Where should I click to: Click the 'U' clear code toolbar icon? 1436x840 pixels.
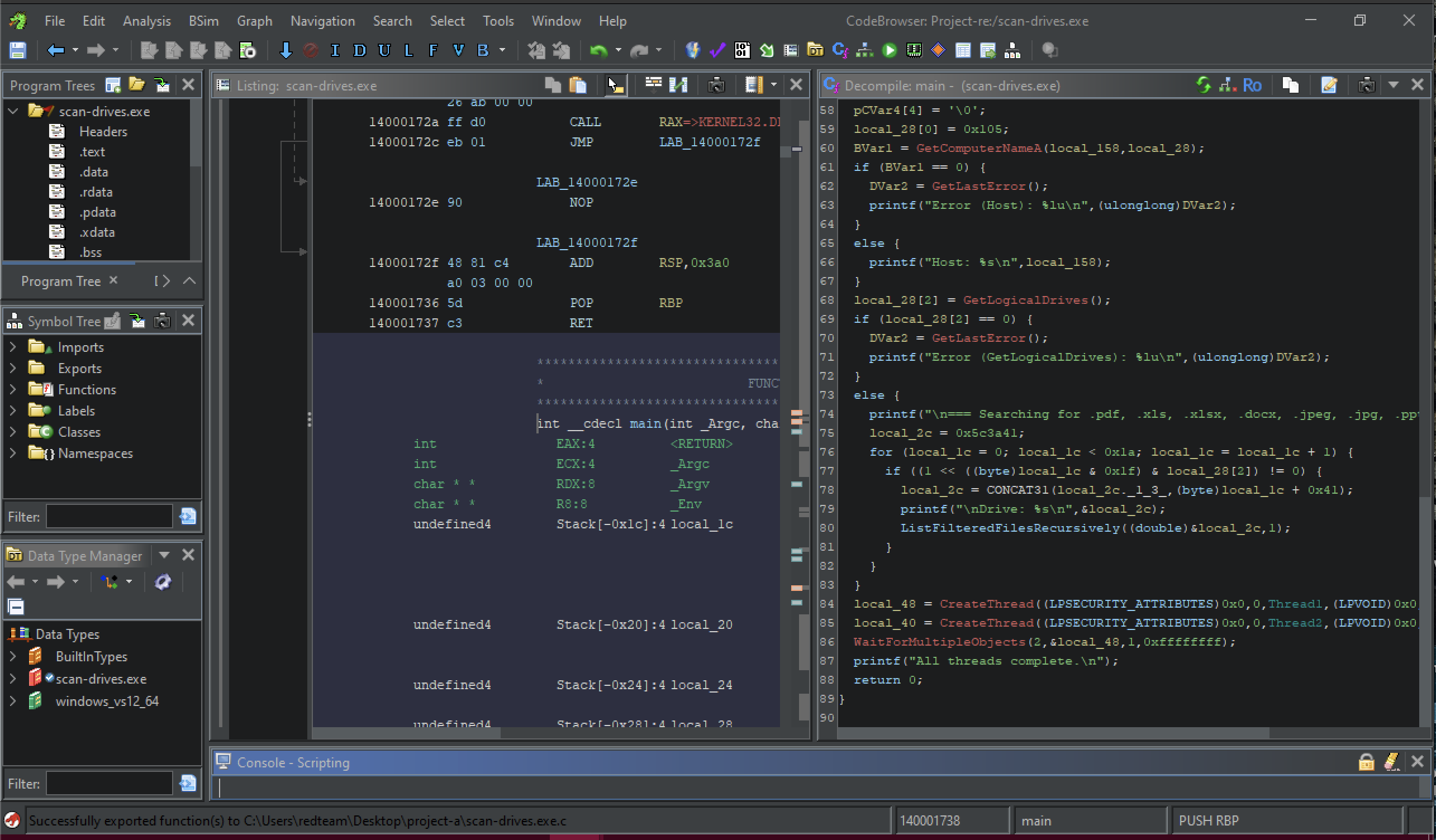coord(384,50)
